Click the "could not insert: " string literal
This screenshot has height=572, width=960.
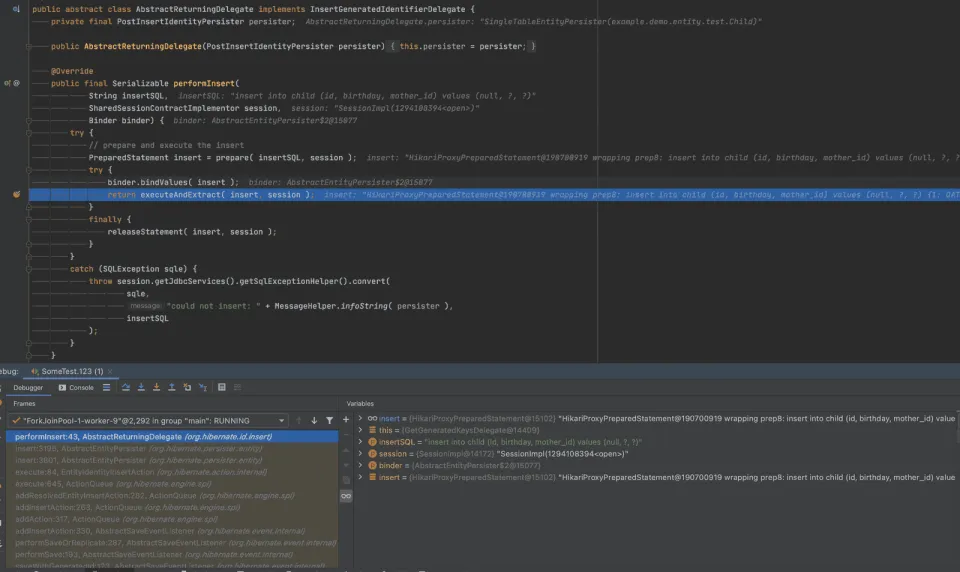tap(213, 306)
